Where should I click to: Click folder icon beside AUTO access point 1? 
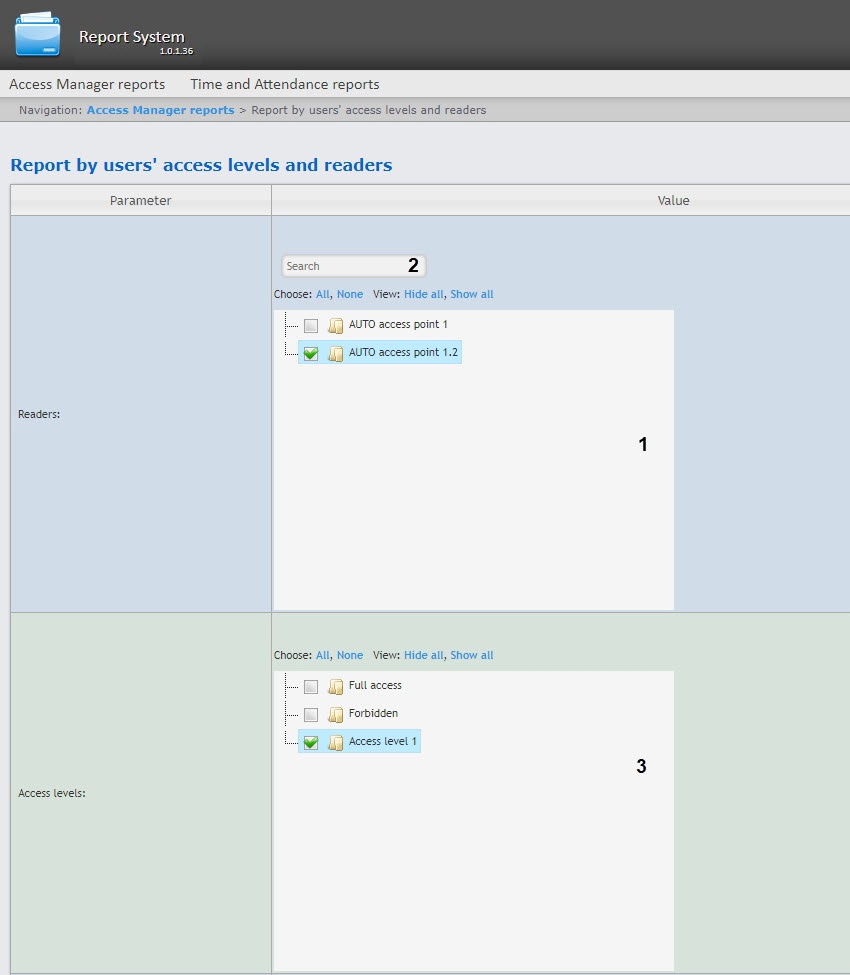[x=336, y=326]
